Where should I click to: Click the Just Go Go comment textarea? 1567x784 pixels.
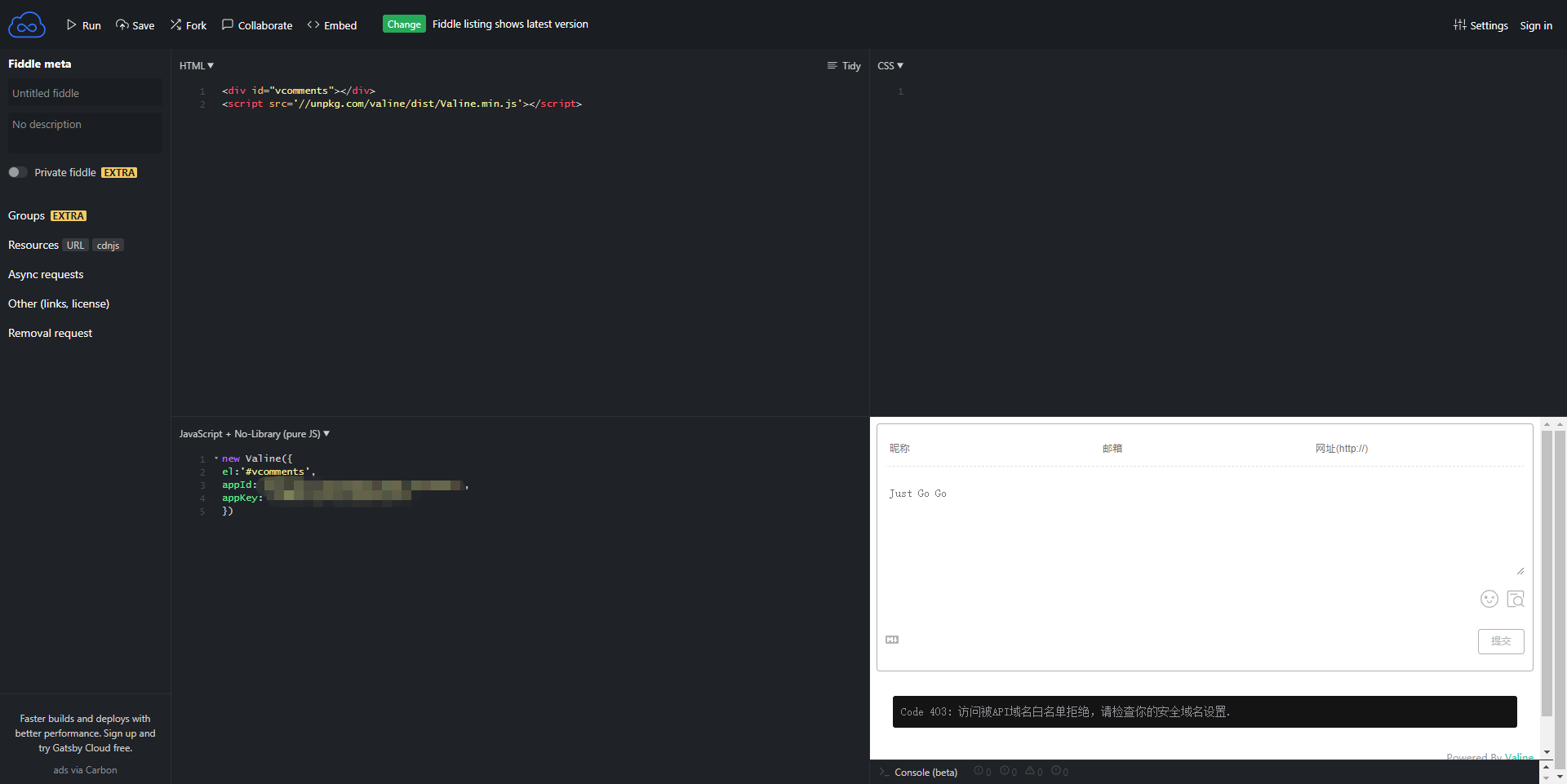[1205, 529]
